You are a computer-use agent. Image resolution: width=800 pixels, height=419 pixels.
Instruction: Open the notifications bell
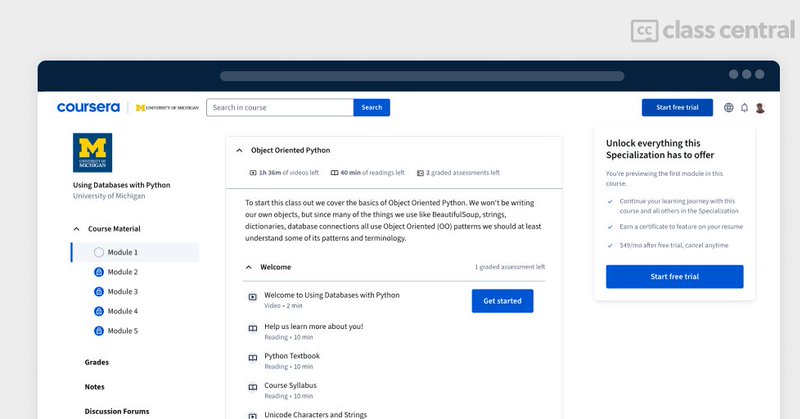[744, 107]
